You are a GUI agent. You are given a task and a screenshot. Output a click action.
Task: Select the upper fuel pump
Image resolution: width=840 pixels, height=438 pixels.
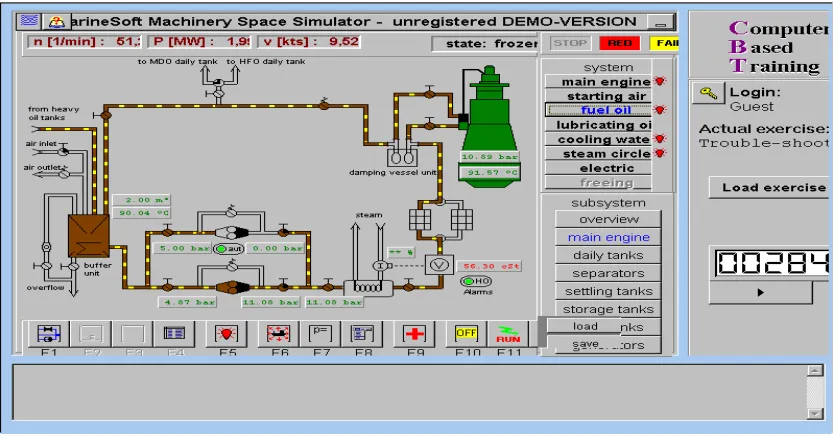click(x=231, y=232)
